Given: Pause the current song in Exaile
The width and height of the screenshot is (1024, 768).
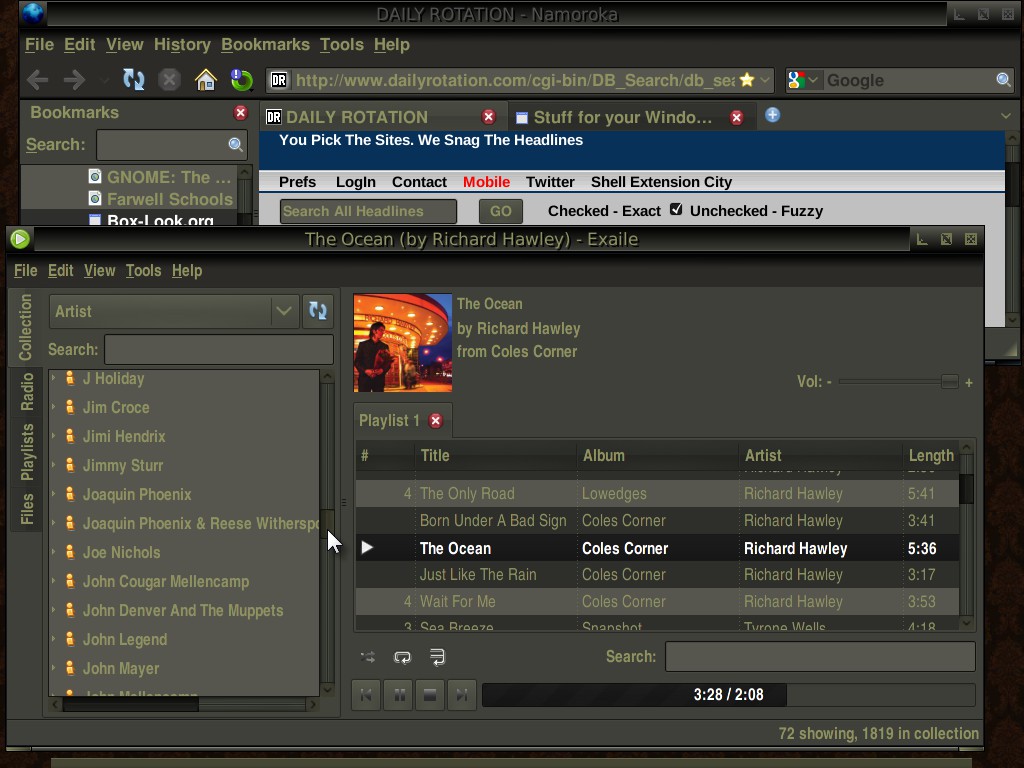Looking at the screenshot, I should point(400,695).
